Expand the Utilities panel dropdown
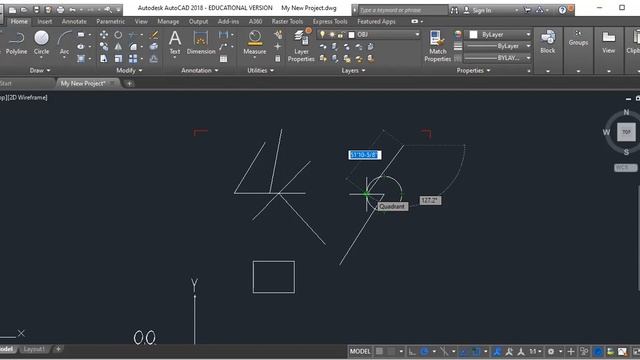640x360 pixels. click(x=260, y=70)
